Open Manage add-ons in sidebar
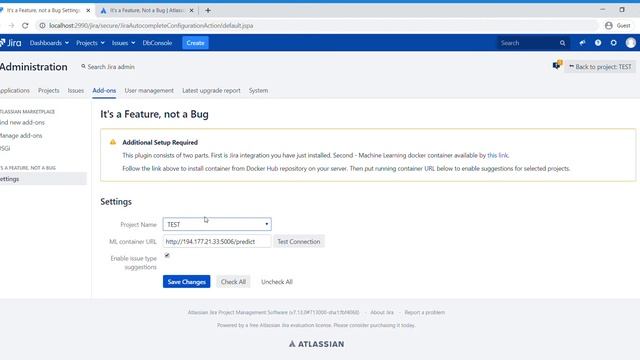This screenshot has width=640, height=360. pos(21,136)
